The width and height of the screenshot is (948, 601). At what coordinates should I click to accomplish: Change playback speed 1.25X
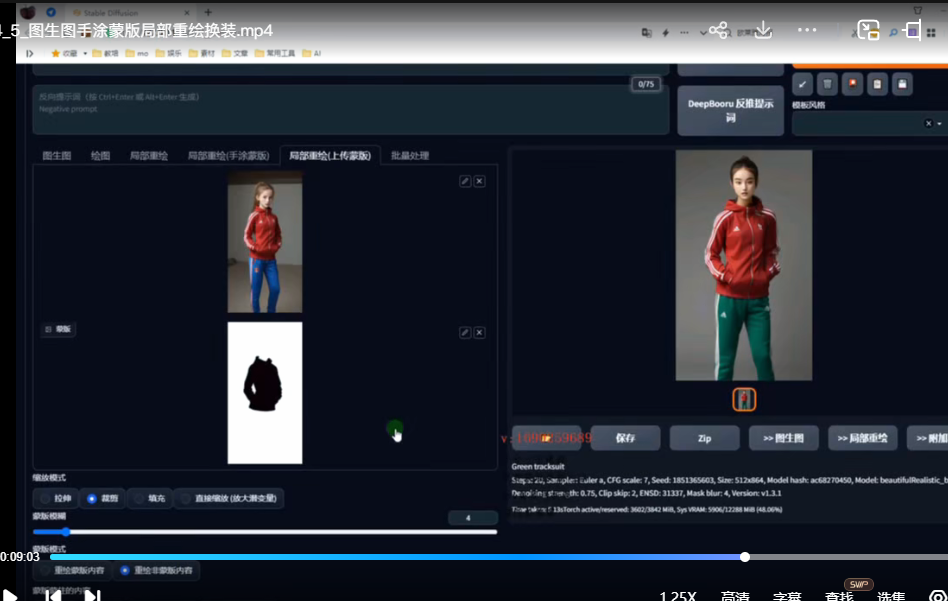[x=678, y=596]
